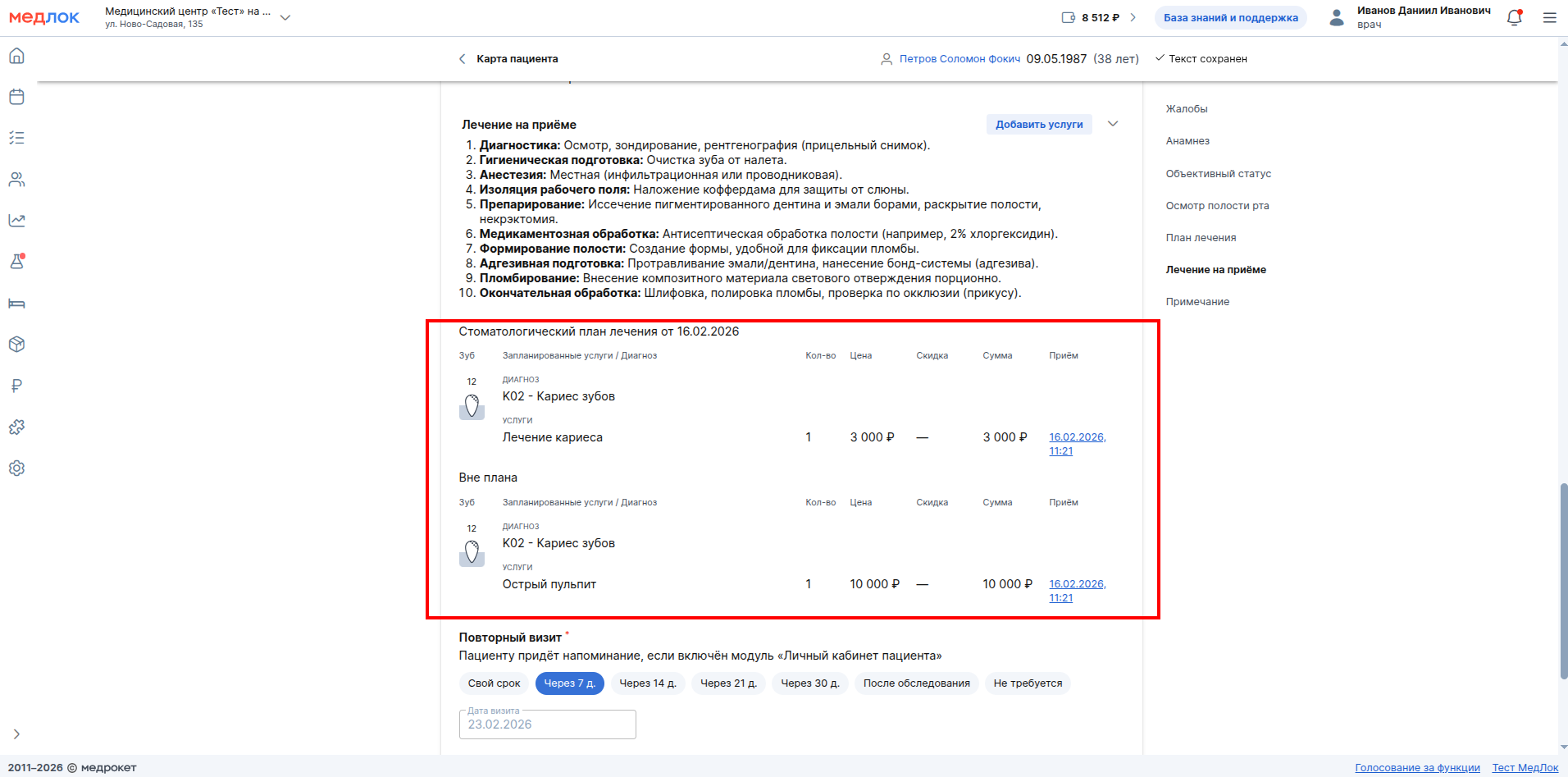Click the 'Добавить услуги' button
The image size is (1568, 777).
(1038, 125)
